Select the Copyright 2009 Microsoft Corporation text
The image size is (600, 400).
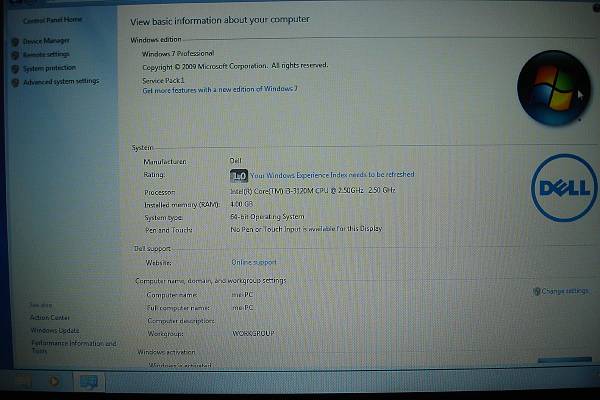(235, 66)
